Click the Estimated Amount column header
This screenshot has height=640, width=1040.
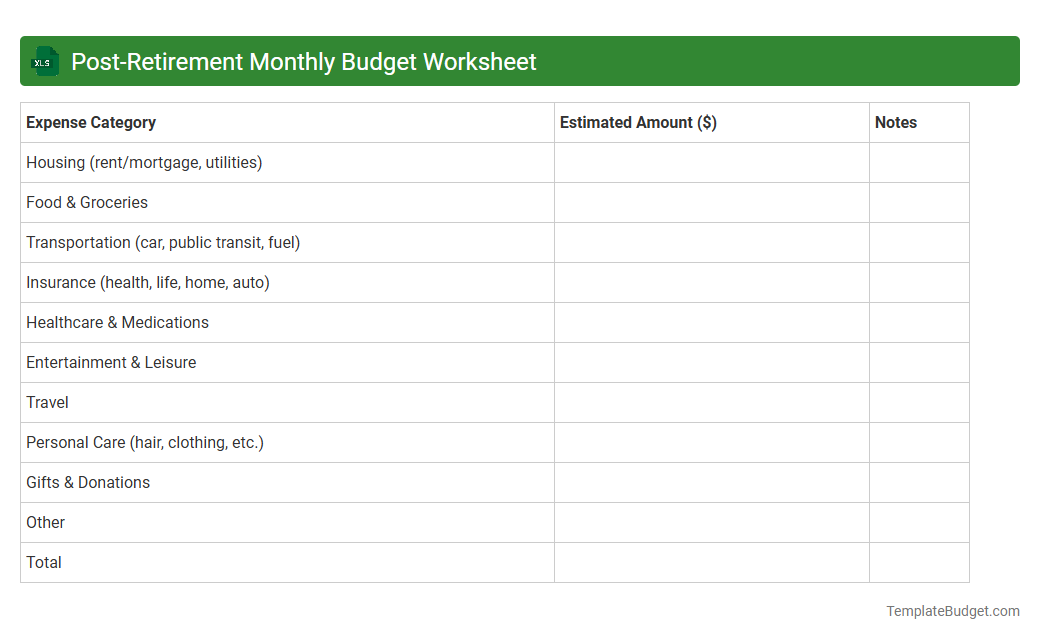[x=637, y=122]
